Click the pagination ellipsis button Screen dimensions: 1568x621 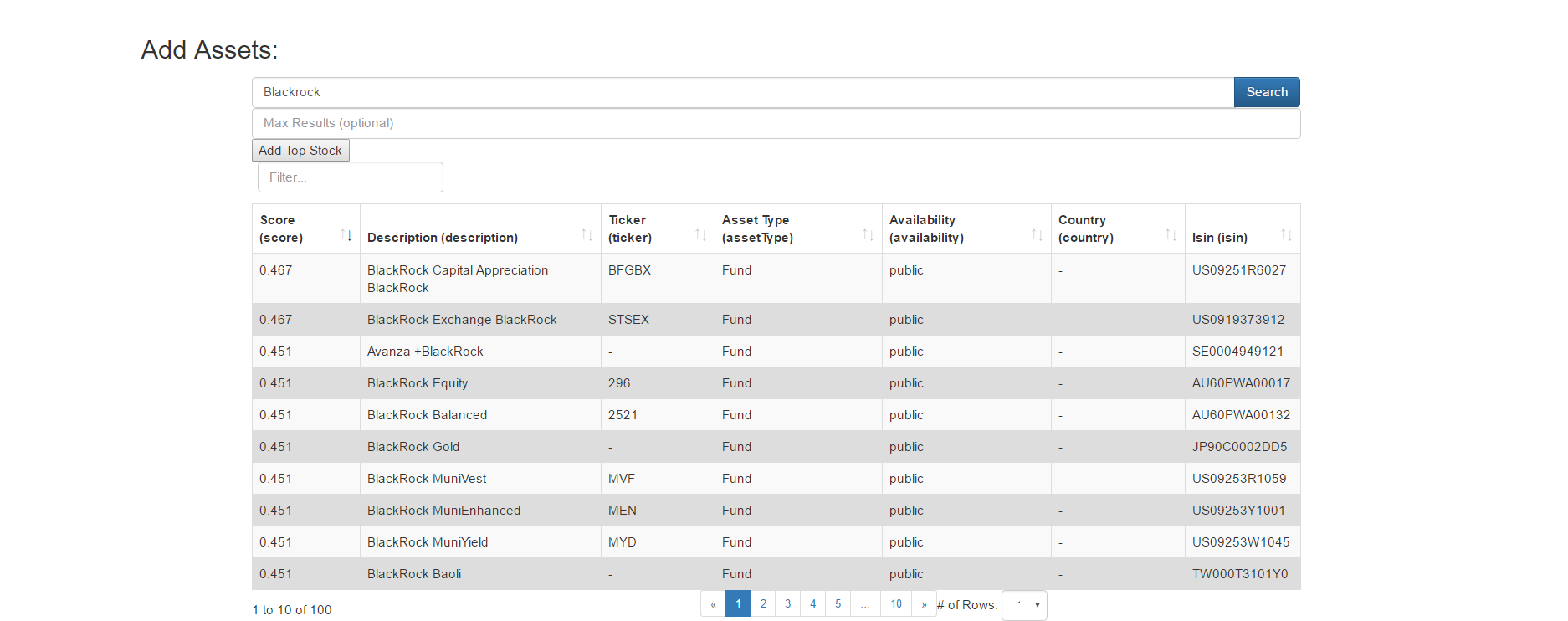coord(865,603)
